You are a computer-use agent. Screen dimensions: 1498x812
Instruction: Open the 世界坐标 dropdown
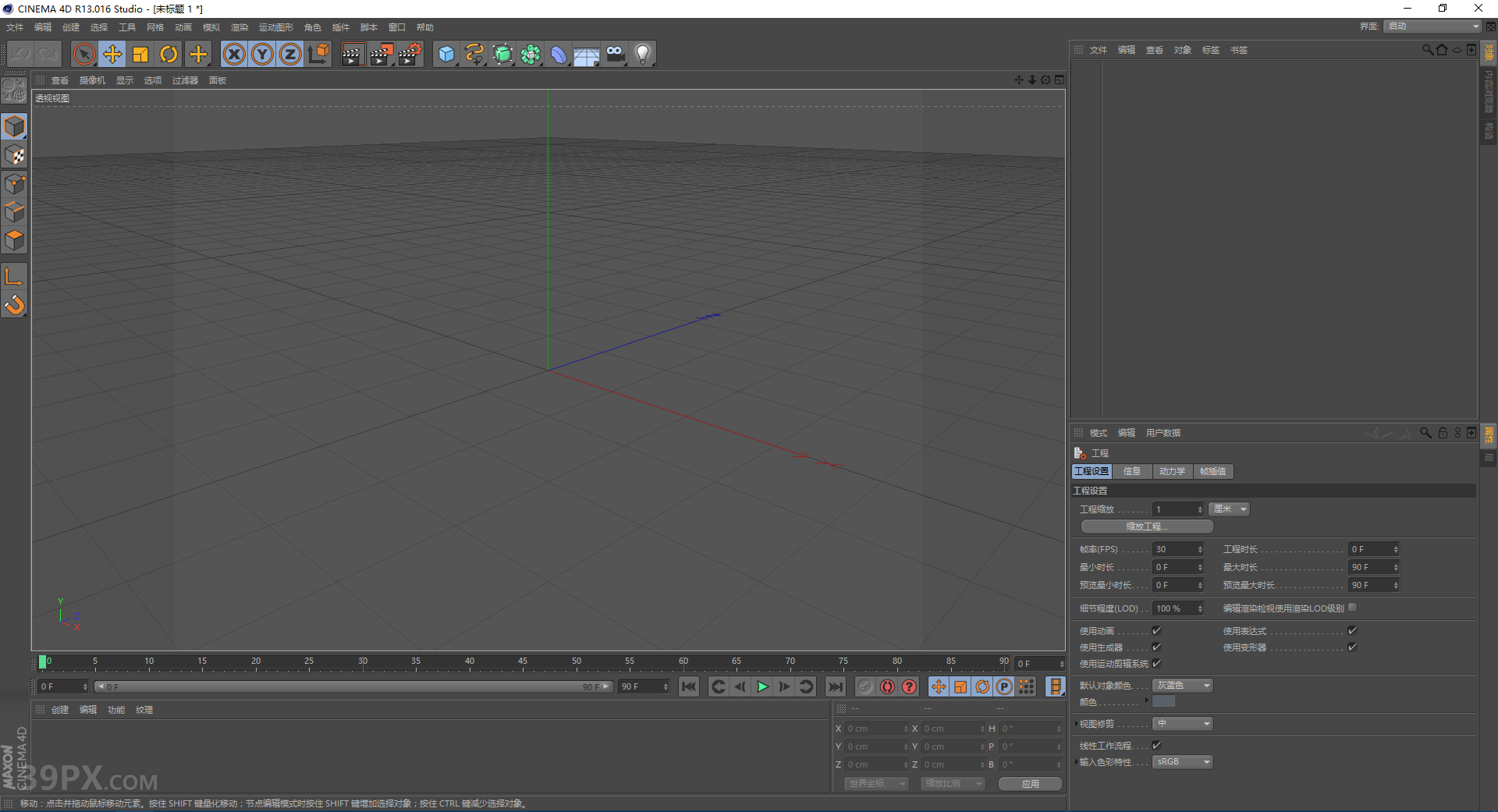(875, 783)
